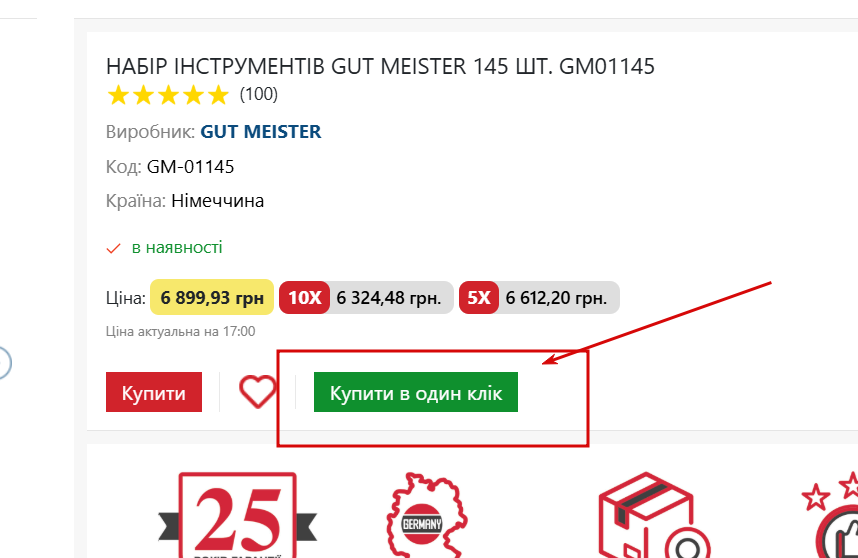The width and height of the screenshot is (858, 558).
Task: Click the red 5X quantity badge
Action: pyautogui.click(x=479, y=297)
